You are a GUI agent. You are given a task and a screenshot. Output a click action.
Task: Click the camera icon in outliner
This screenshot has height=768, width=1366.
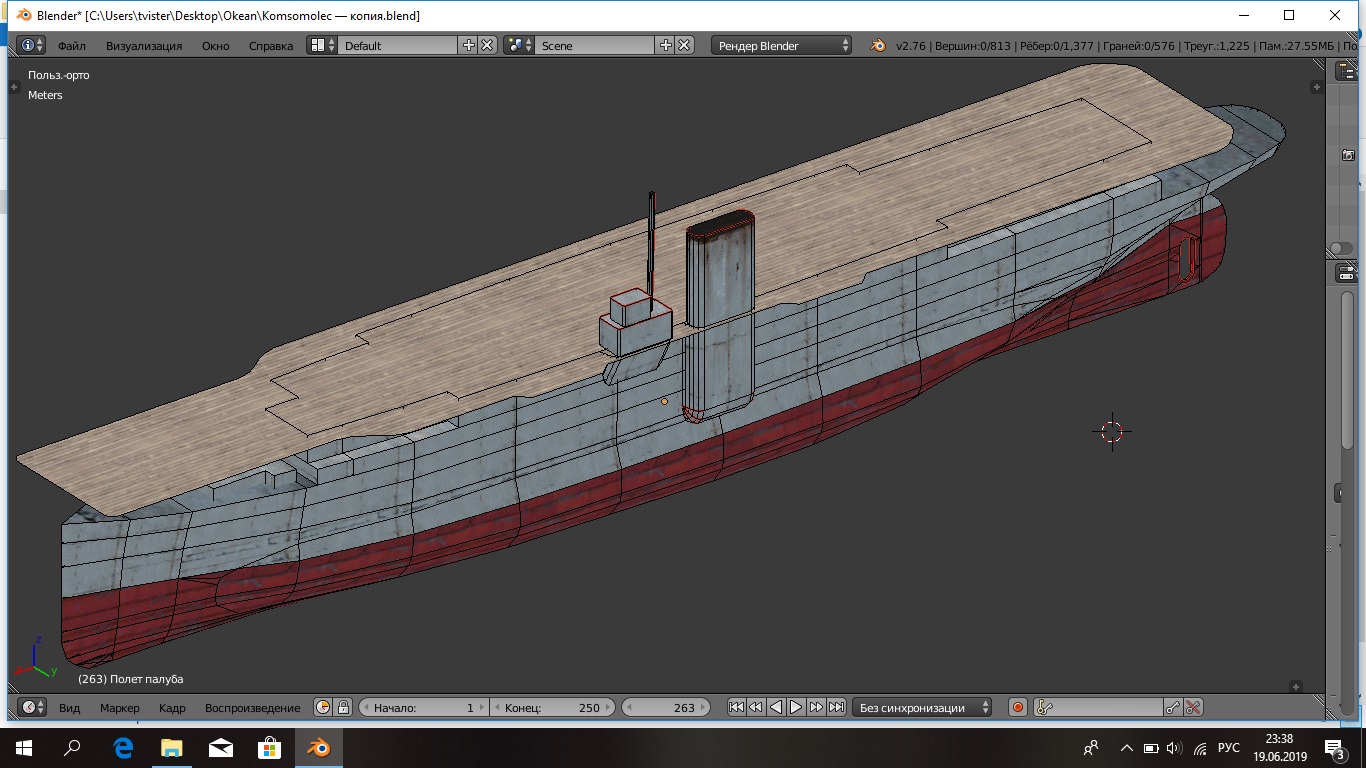pos(1348,155)
